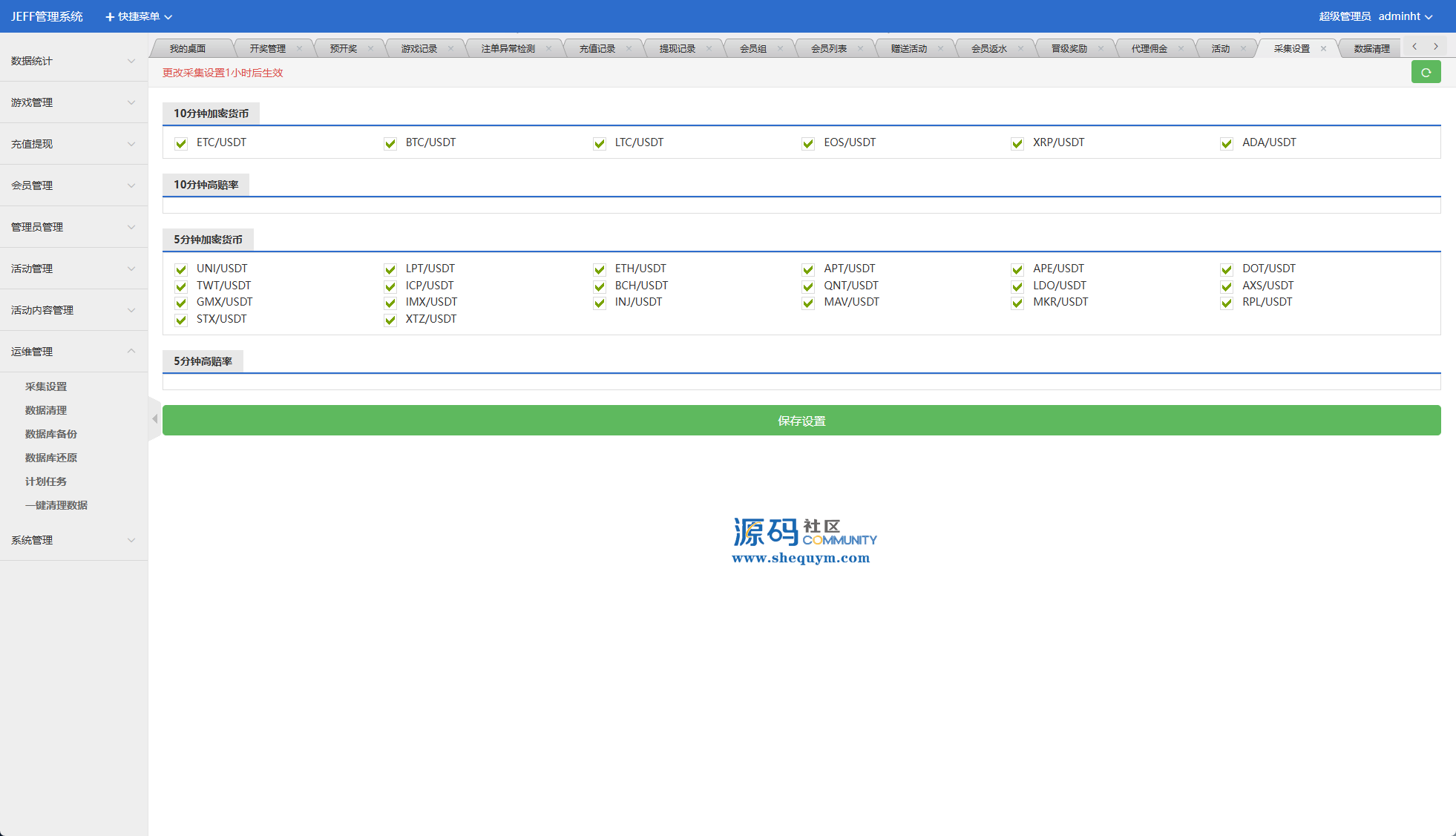This screenshot has height=836, width=1456.
Task: Click the green refresh icon button
Action: [1426, 73]
